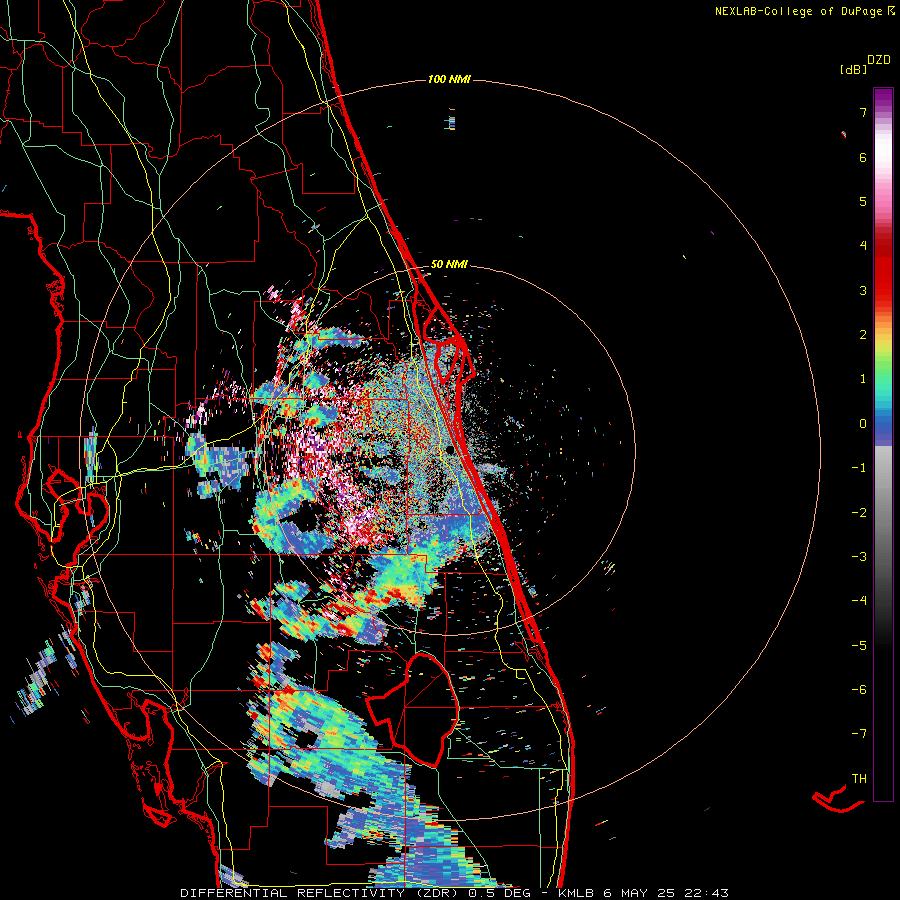Click the -5 dB scale value
This screenshot has height=900, width=900.
pos(859,646)
